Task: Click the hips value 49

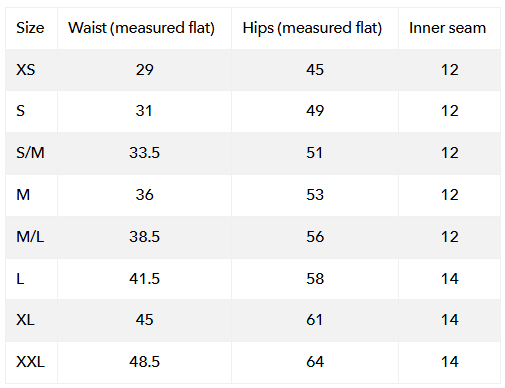Action: 315,111
